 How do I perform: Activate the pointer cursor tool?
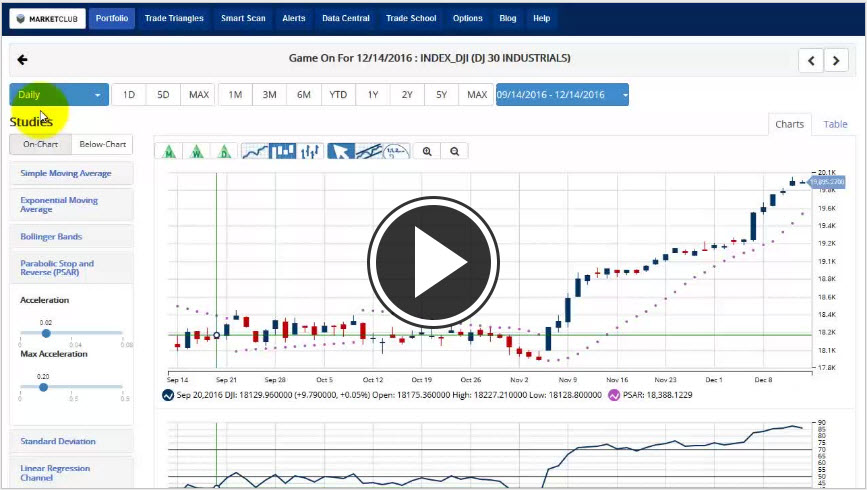341,152
